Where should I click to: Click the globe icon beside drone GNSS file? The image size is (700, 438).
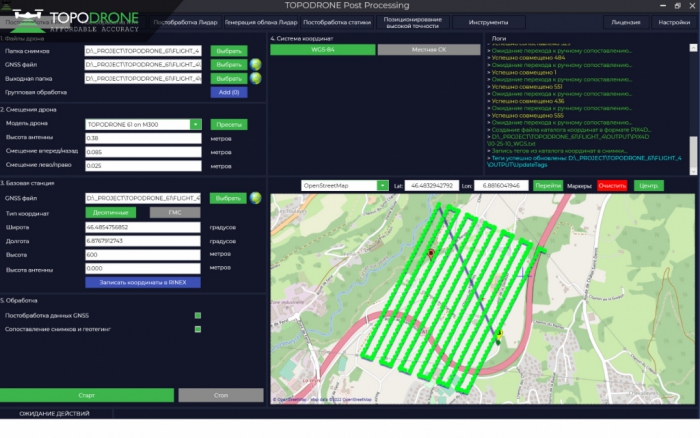point(255,65)
